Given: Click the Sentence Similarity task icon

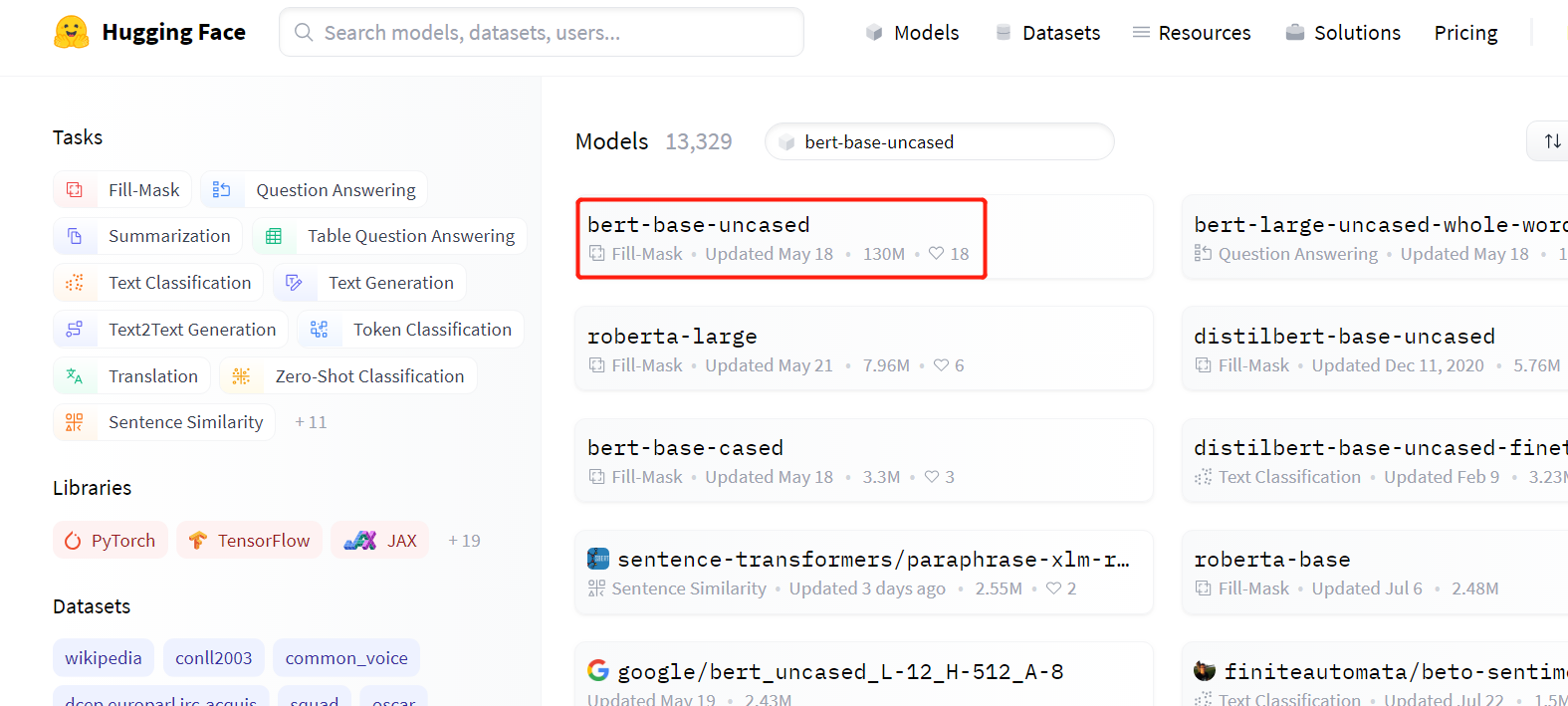Looking at the screenshot, I should [75, 422].
